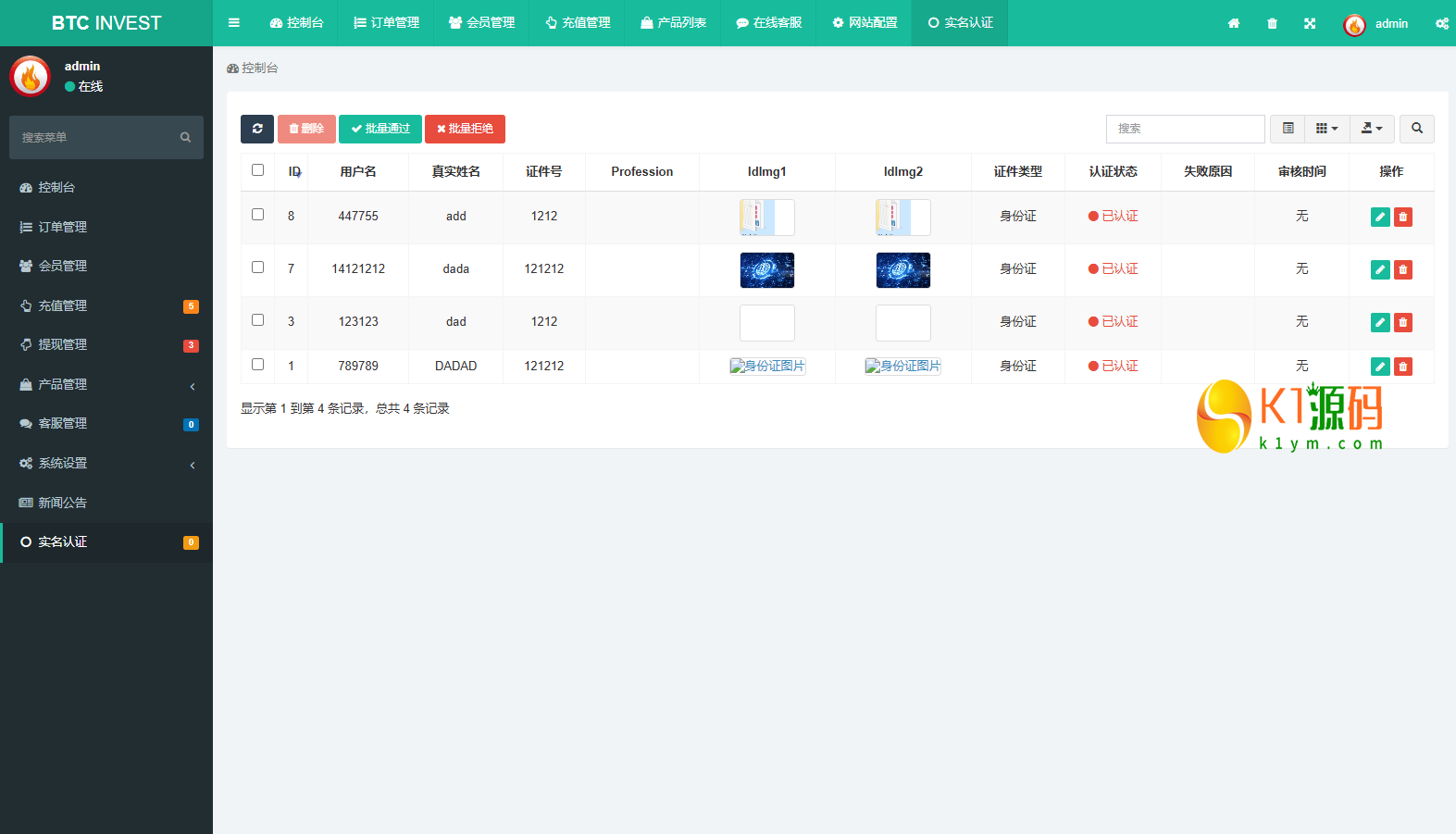The height and width of the screenshot is (834, 1456).
Task: Click the red 批量拒绝 button
Action: point(465,129)
